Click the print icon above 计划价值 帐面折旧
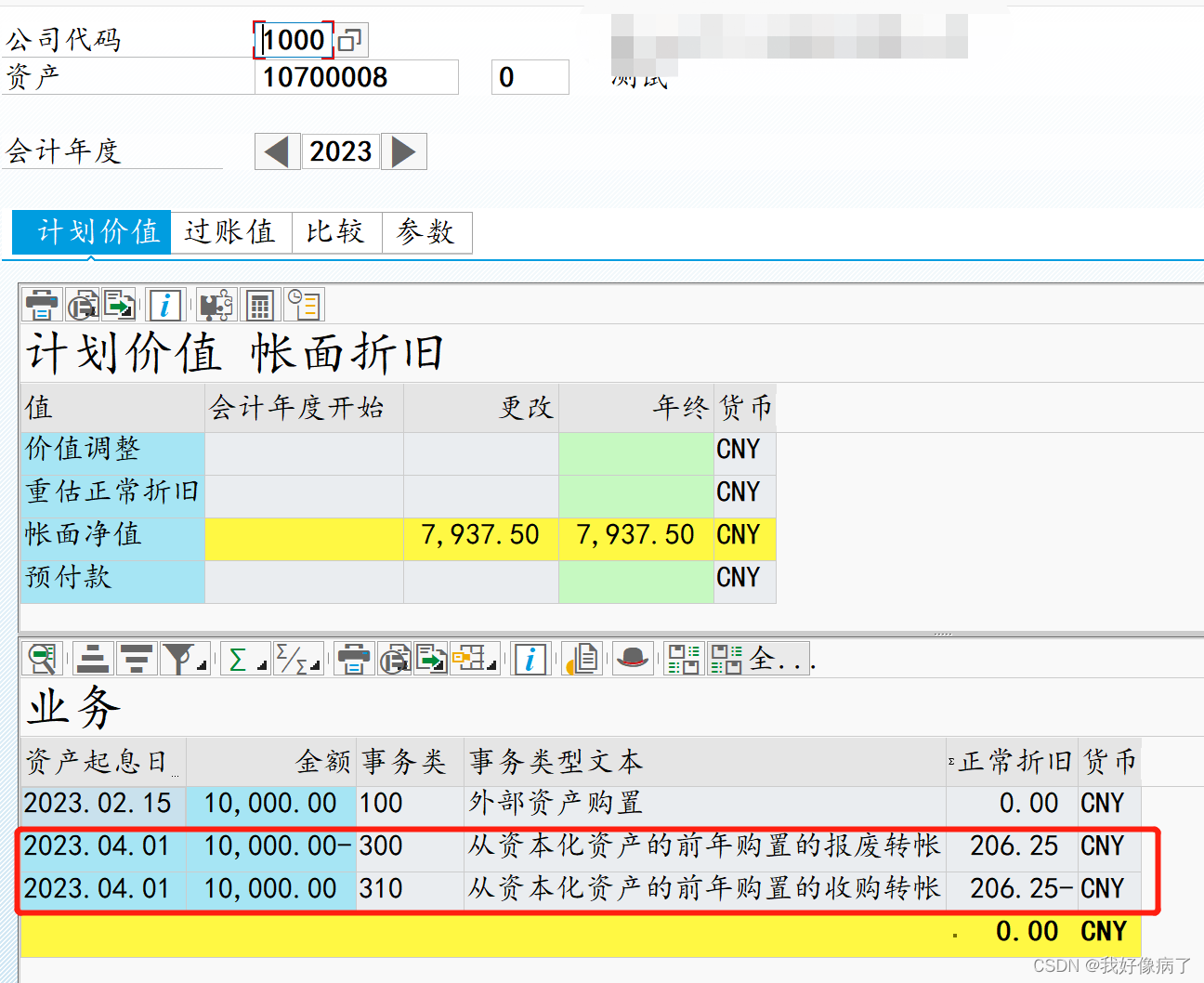Image resolution: width=1204 pixels, height=983 pixels. 42,305
